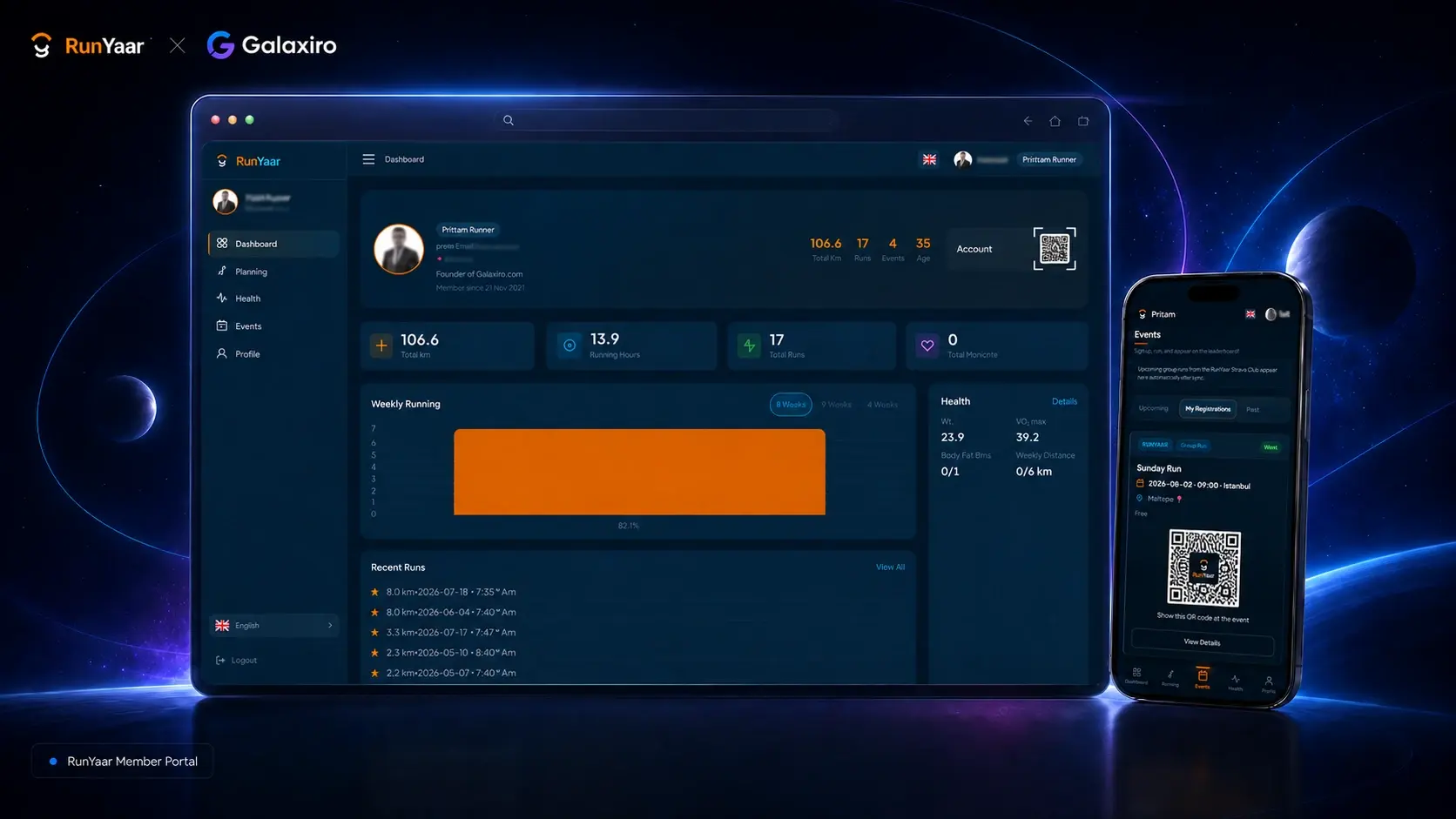Click the search magnifier icon in browser bar

point(509,121)
